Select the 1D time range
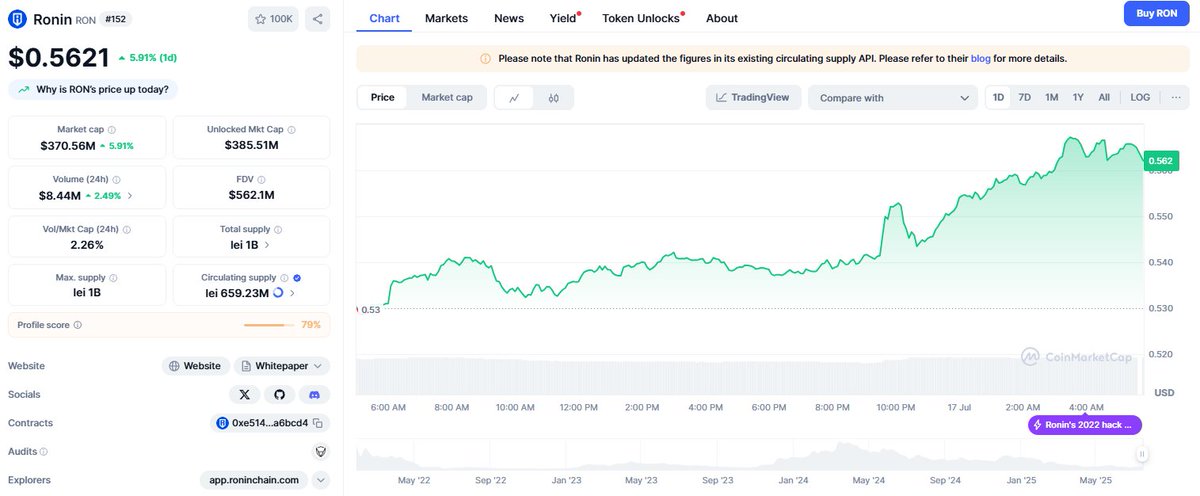The image size is (1200, 496). tap(998, 97)
